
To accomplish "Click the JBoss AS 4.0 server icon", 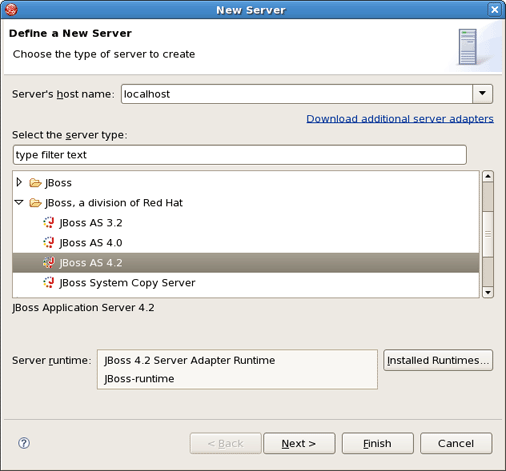I will [49, 243].
